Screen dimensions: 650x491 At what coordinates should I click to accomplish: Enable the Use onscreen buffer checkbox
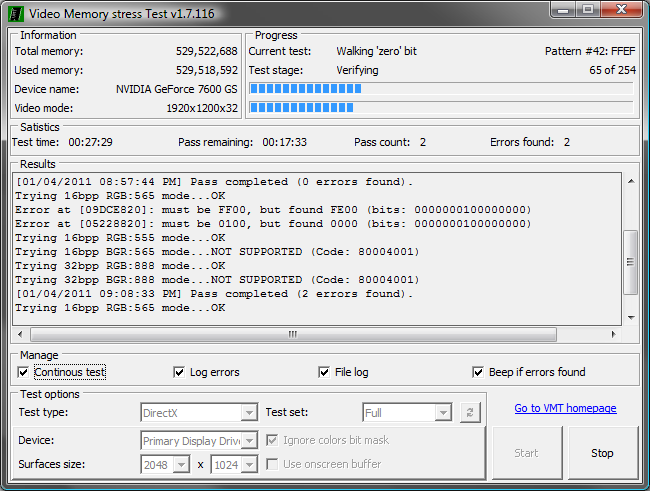tap(273, 464)
